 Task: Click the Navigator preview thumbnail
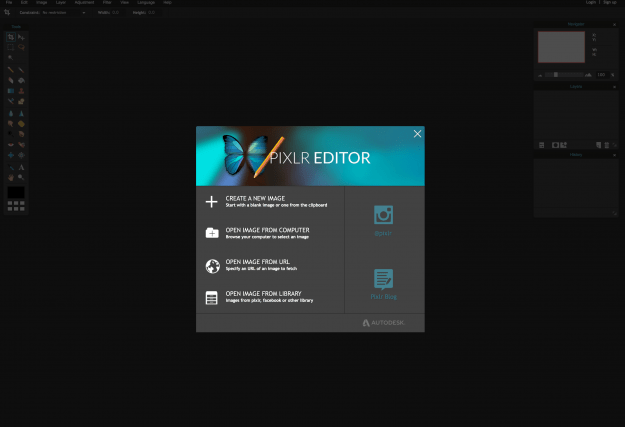[x=561, y=47]
